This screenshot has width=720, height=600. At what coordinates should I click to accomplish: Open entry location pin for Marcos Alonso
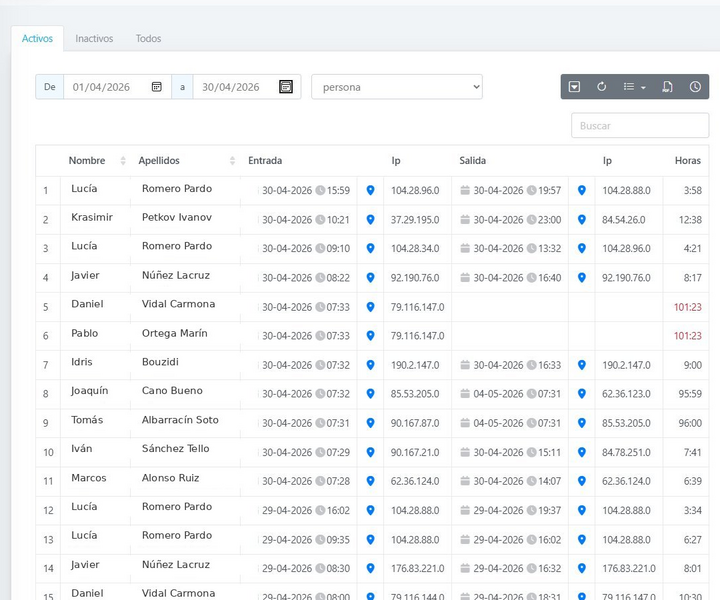371,481
